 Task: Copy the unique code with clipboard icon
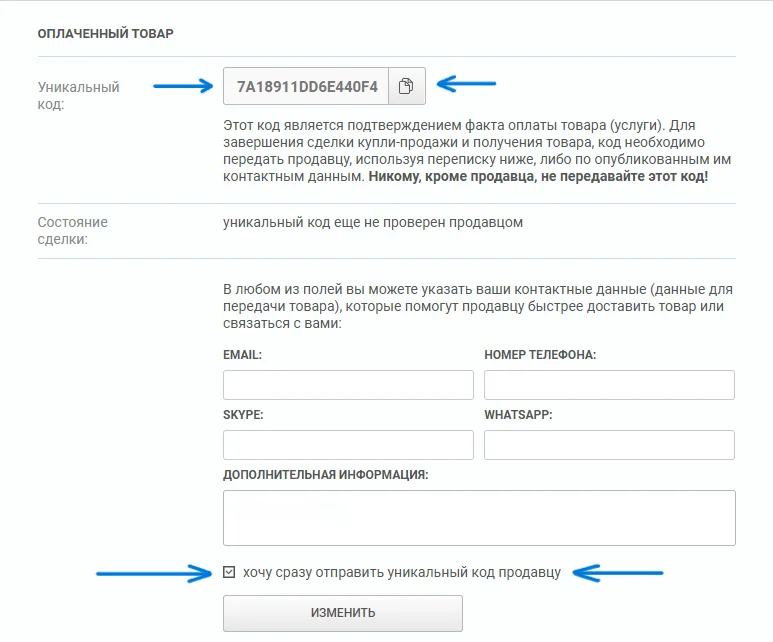(x=407, y=86)
